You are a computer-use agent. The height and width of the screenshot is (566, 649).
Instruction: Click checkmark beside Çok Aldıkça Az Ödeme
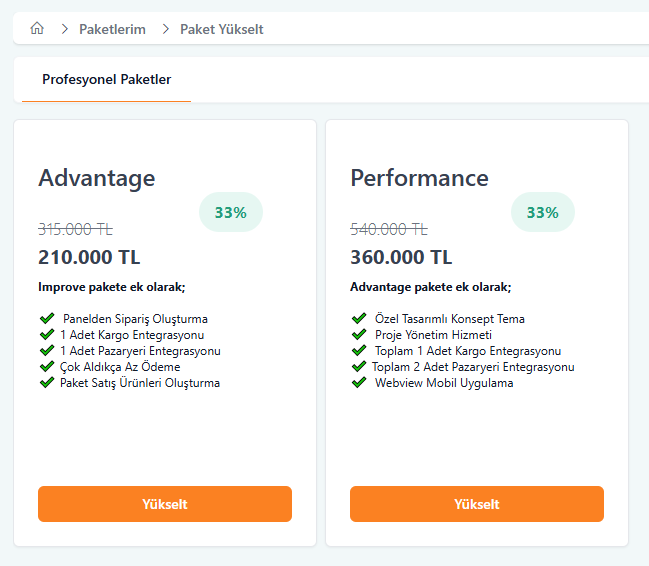click(46, 367)
